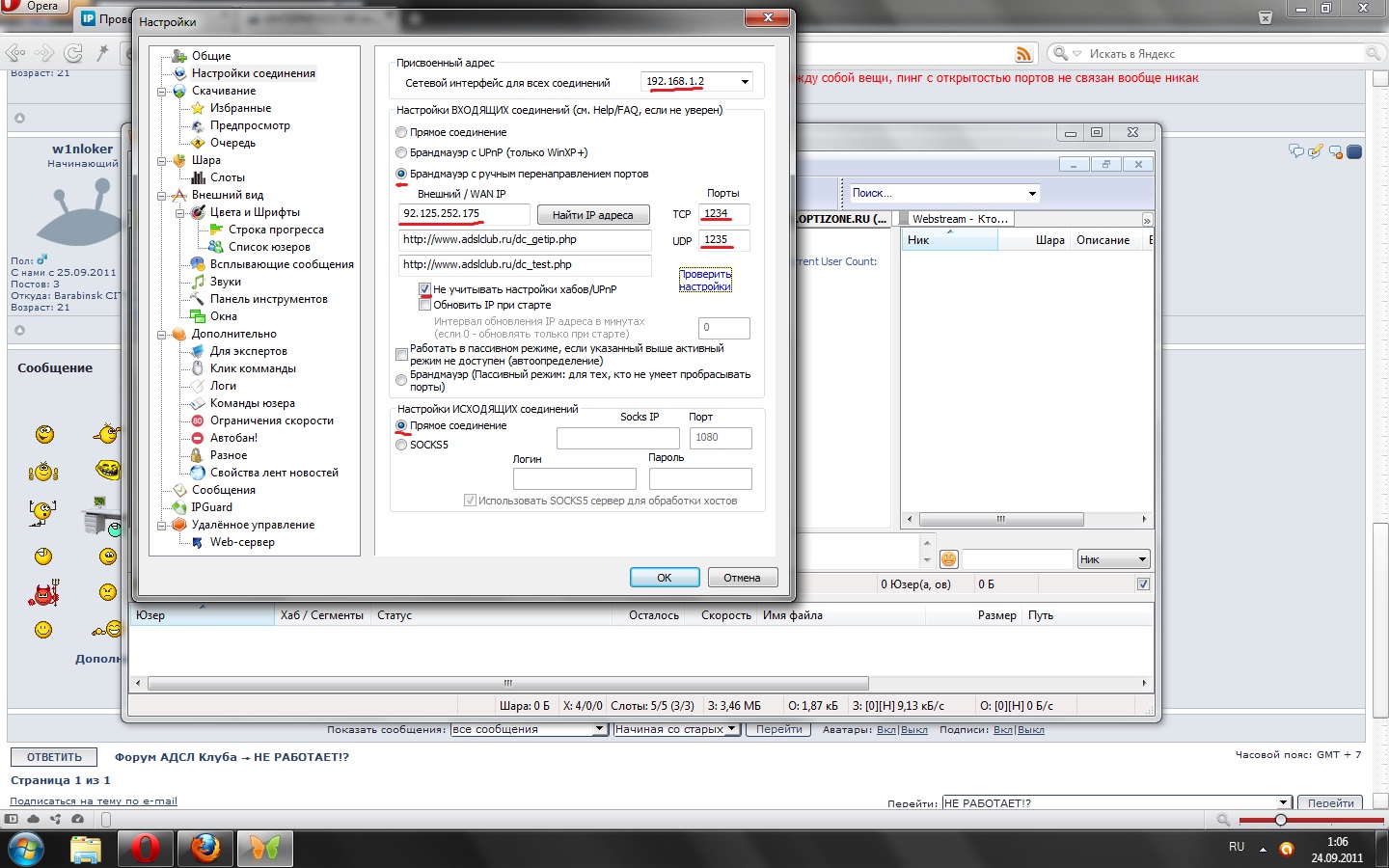Click the Opera icon in the taskbar
1389x868 pixels.
tap(145, 849)
